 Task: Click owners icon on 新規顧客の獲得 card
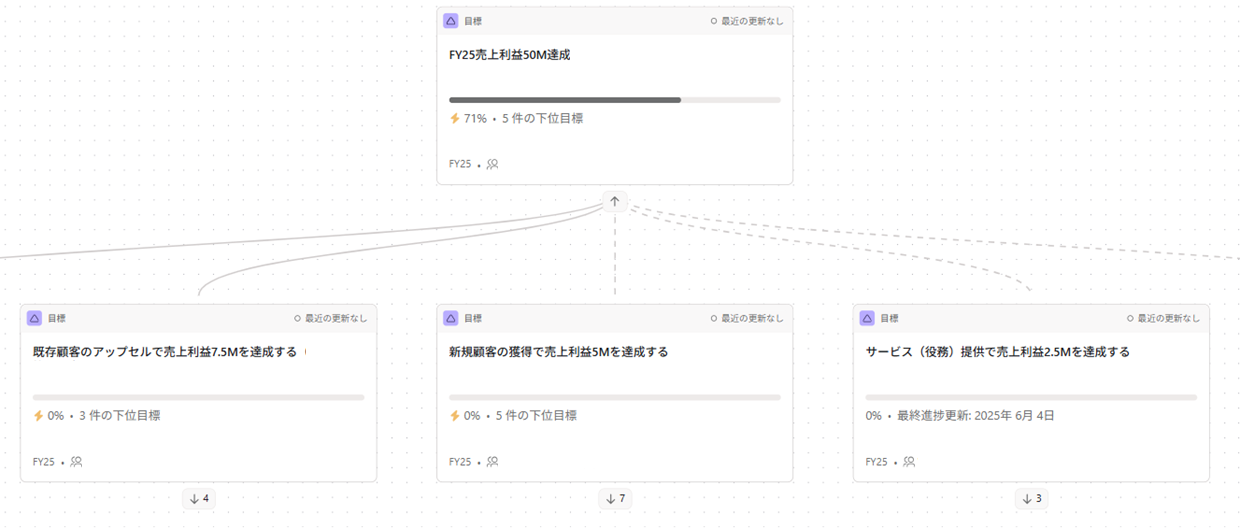click(x=492, y=462)
